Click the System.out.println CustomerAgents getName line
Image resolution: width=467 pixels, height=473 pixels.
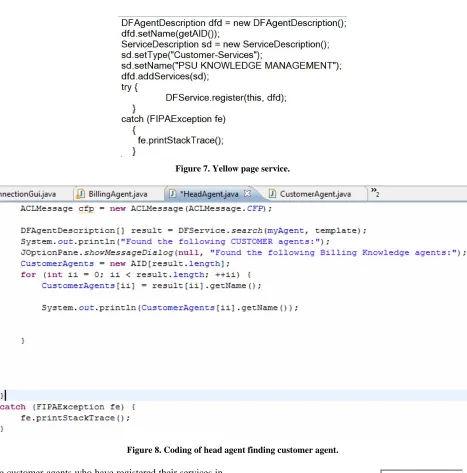coord(170,308)
